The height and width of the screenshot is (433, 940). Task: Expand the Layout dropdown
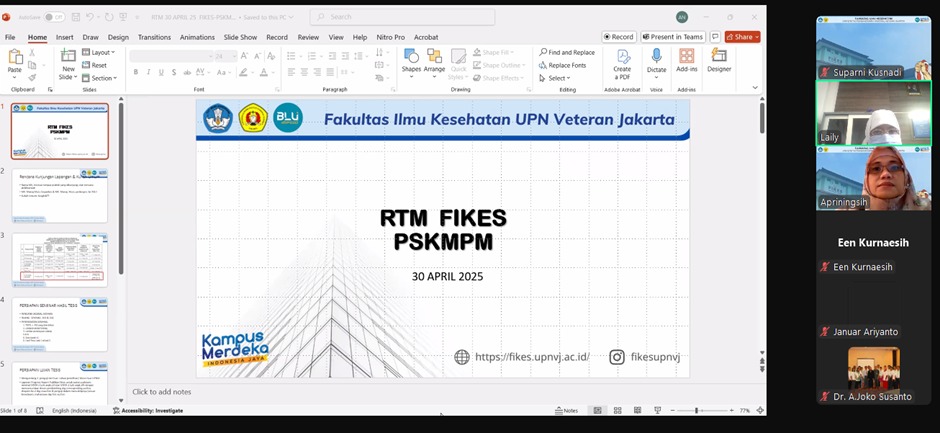[x=101, y=52]
